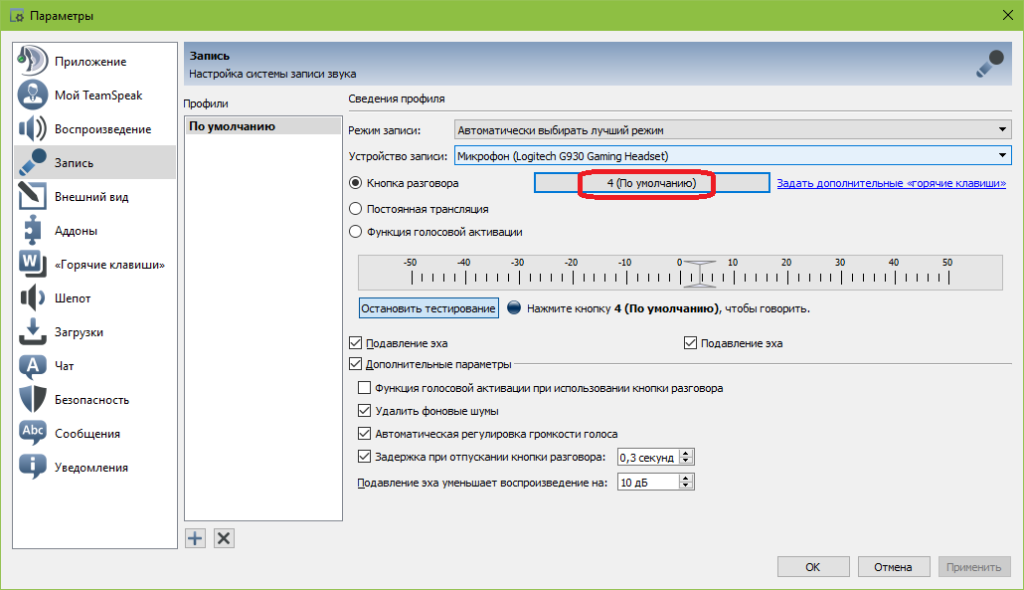Open the Аддоны puzzle icon
1024x590 pixels.
pos(33,230)
